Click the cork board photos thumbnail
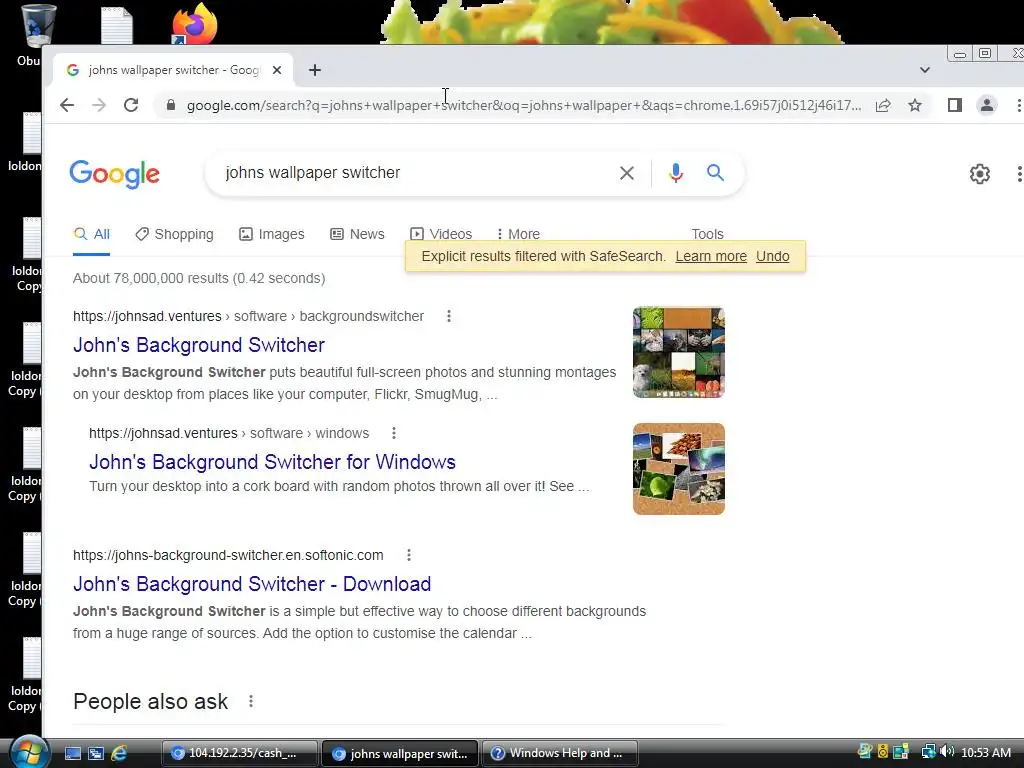 pos(679,469)
